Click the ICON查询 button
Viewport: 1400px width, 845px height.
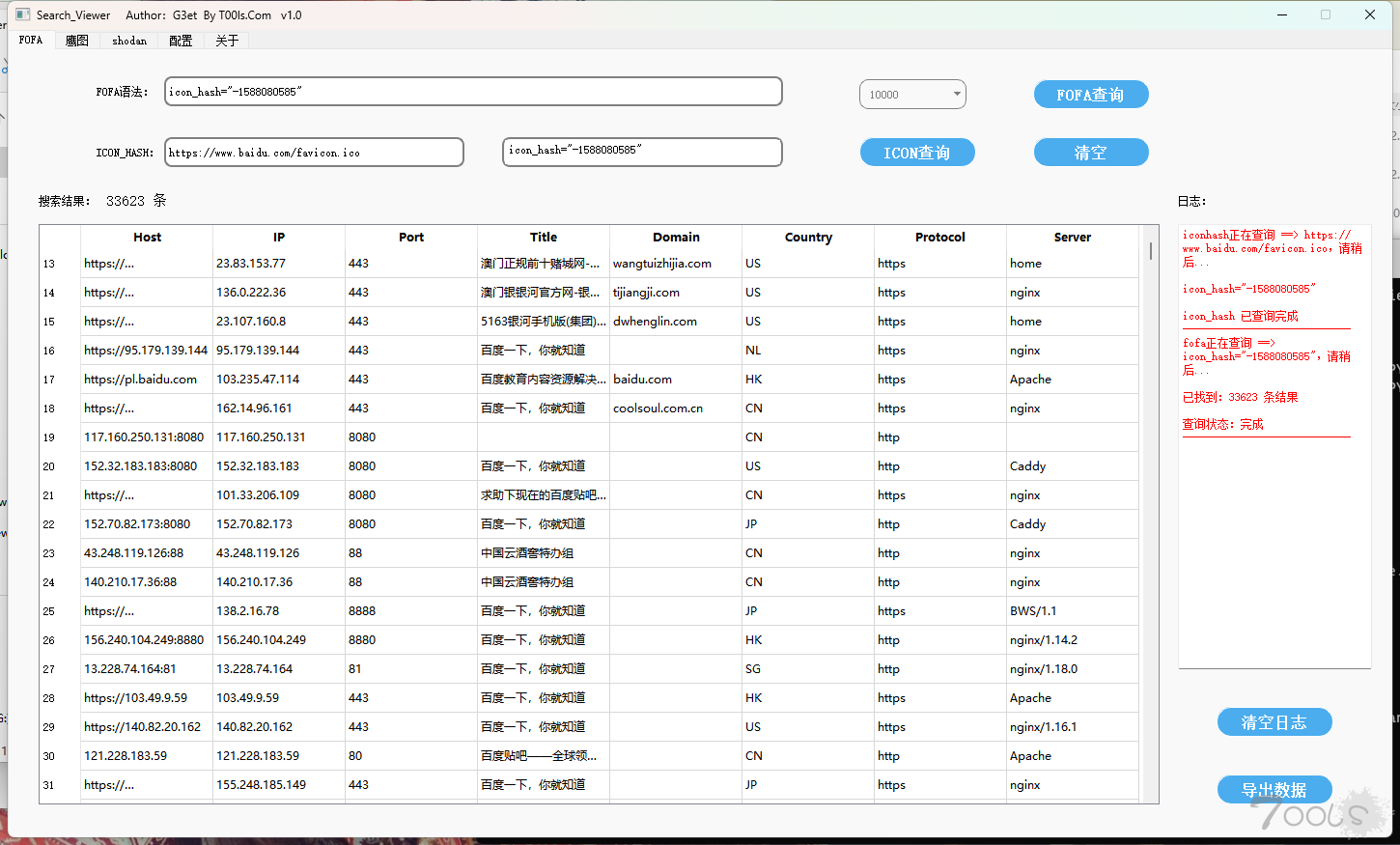[917, 153]
